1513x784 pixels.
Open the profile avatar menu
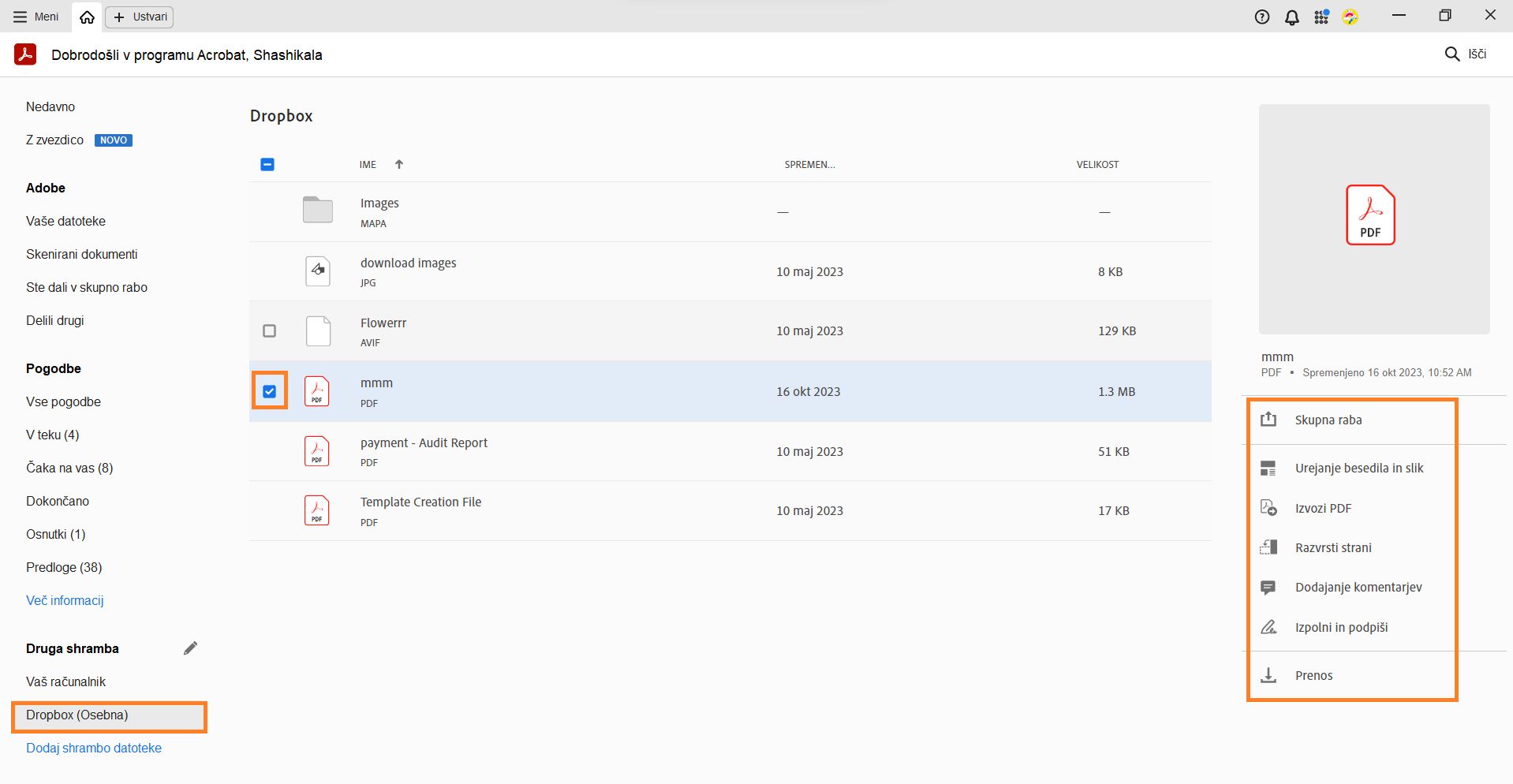pyautogui.click(x=1350, y=17)
